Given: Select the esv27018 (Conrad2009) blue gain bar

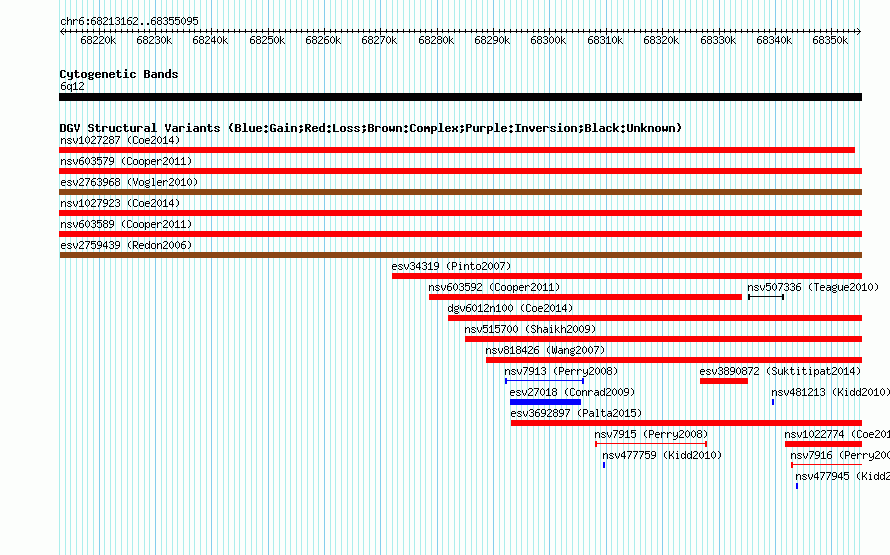Looking at the screenshot, I should (545, 402).
